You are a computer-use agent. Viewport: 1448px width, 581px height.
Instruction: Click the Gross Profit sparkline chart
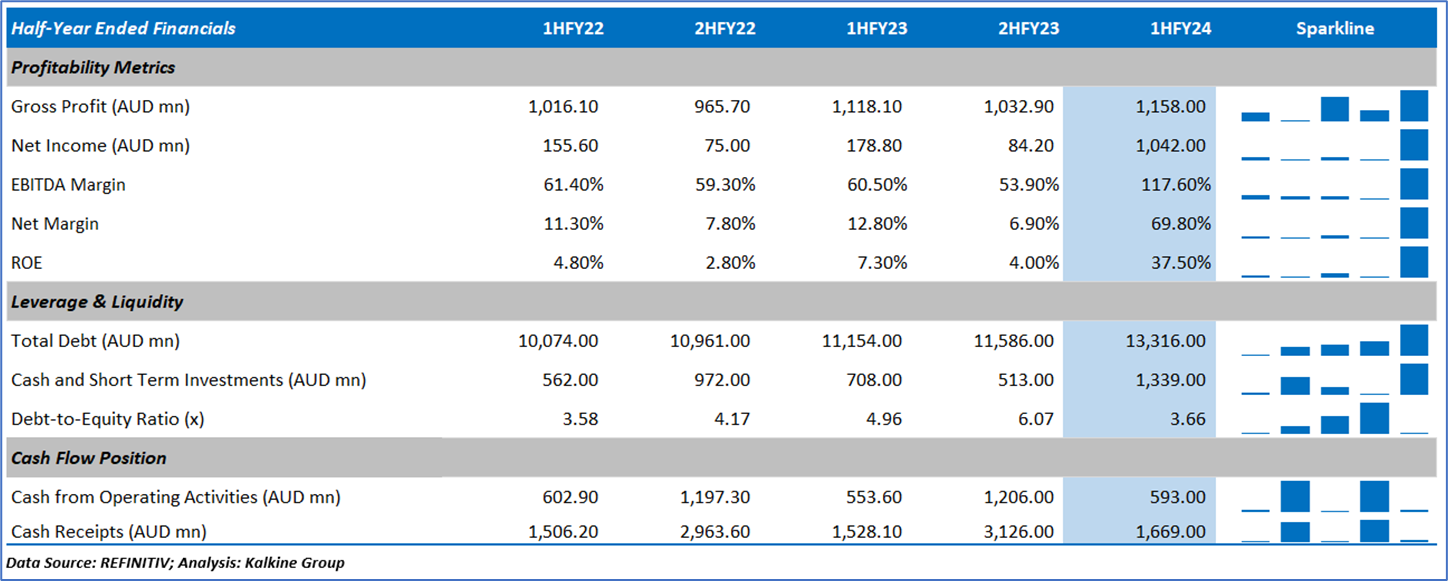tap(1334, 106)
